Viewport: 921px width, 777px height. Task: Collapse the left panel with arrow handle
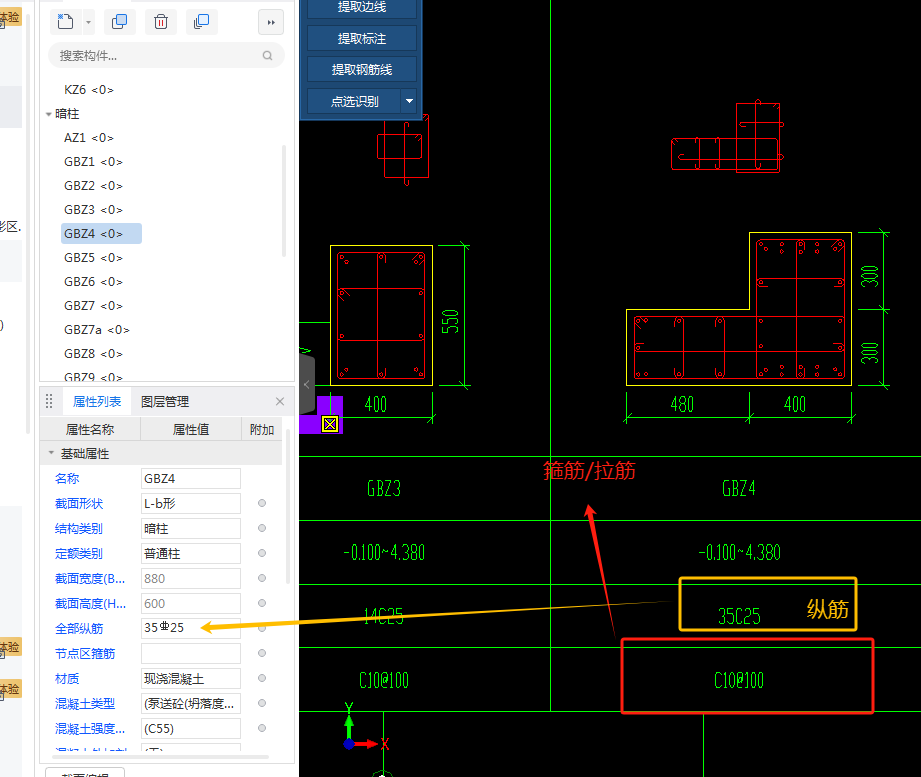(x=307, y=385)
